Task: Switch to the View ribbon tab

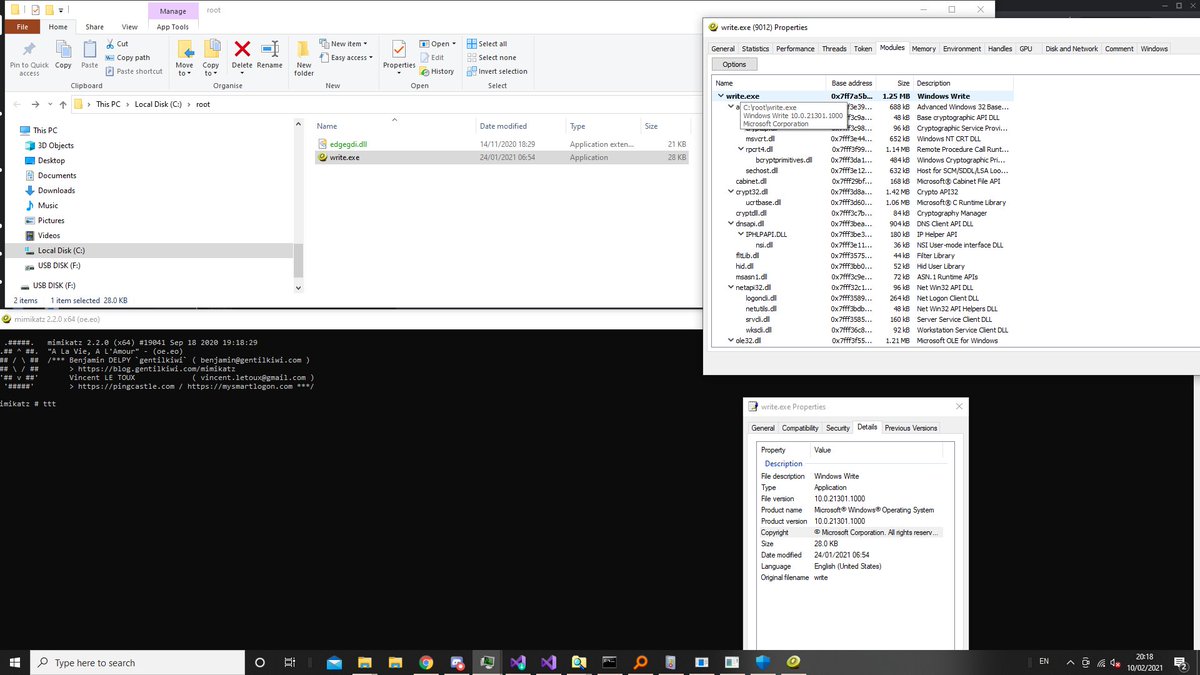Action: [129, 27]
